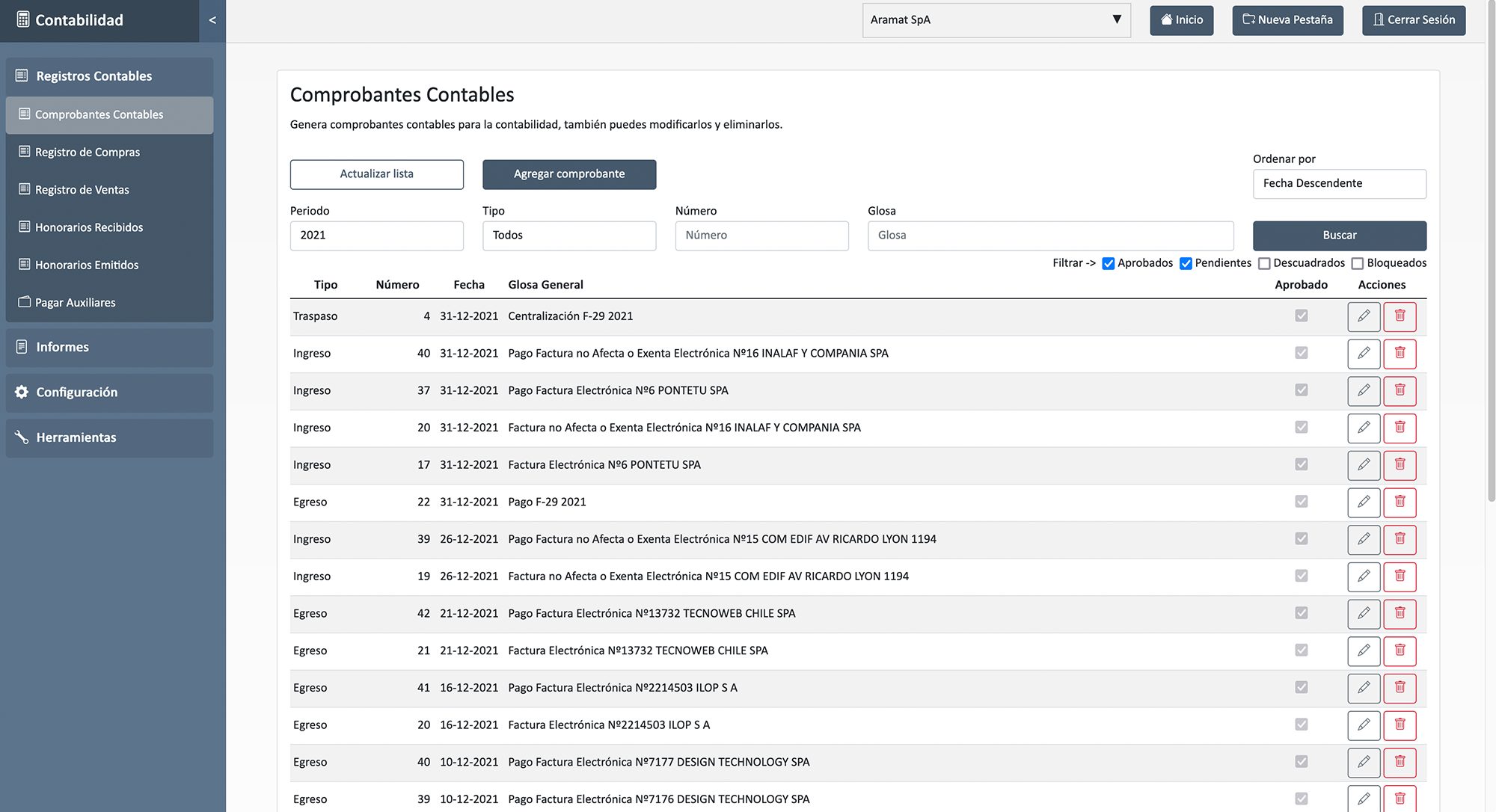The height and width of the screenshot is (812, 1496).
Task: Delete Ingreso 19 RICARDO LYON entry
Action: (x=1400, y=576)
